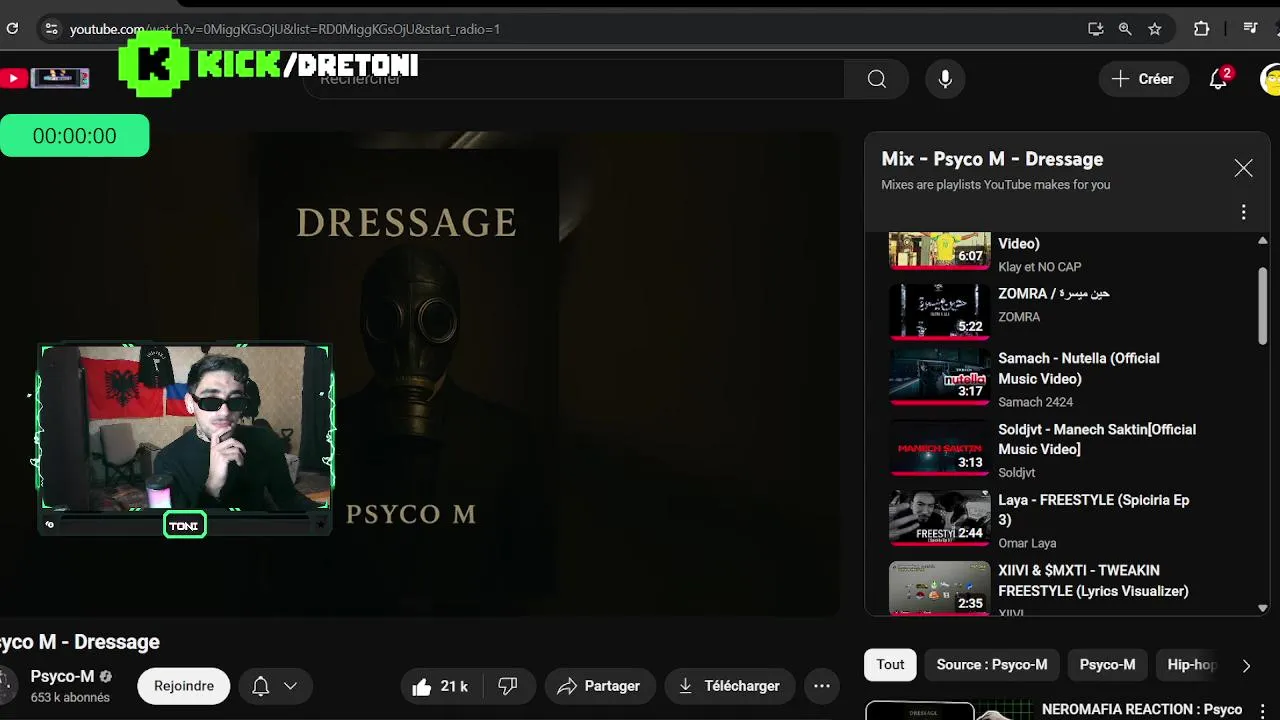The image size is (1280, 720).
Task: Like the video with thumbs up
Action: [441, 686]
